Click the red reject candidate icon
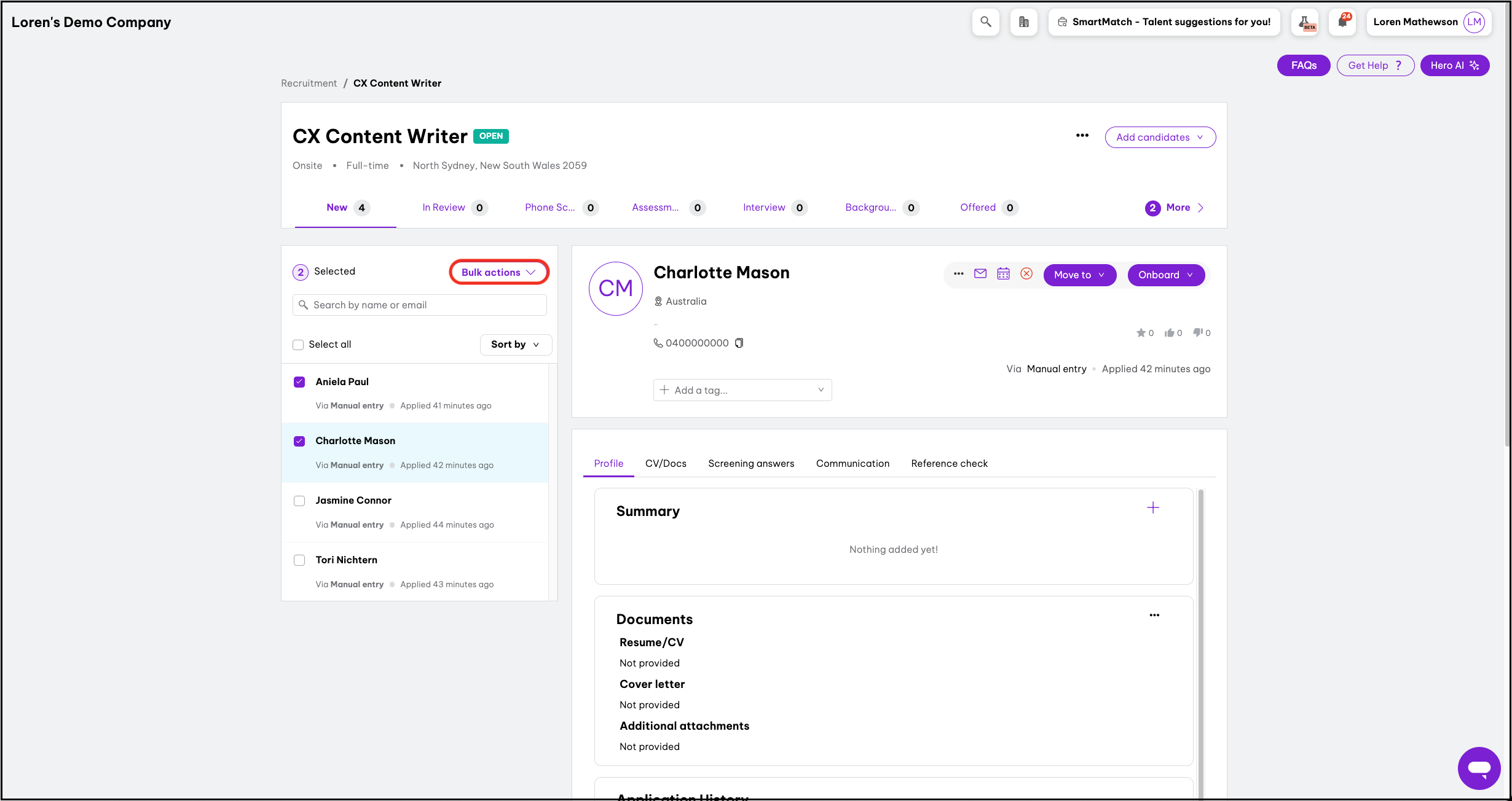Viewport: 1512px width, 801px height. [x=1026, y=274]
